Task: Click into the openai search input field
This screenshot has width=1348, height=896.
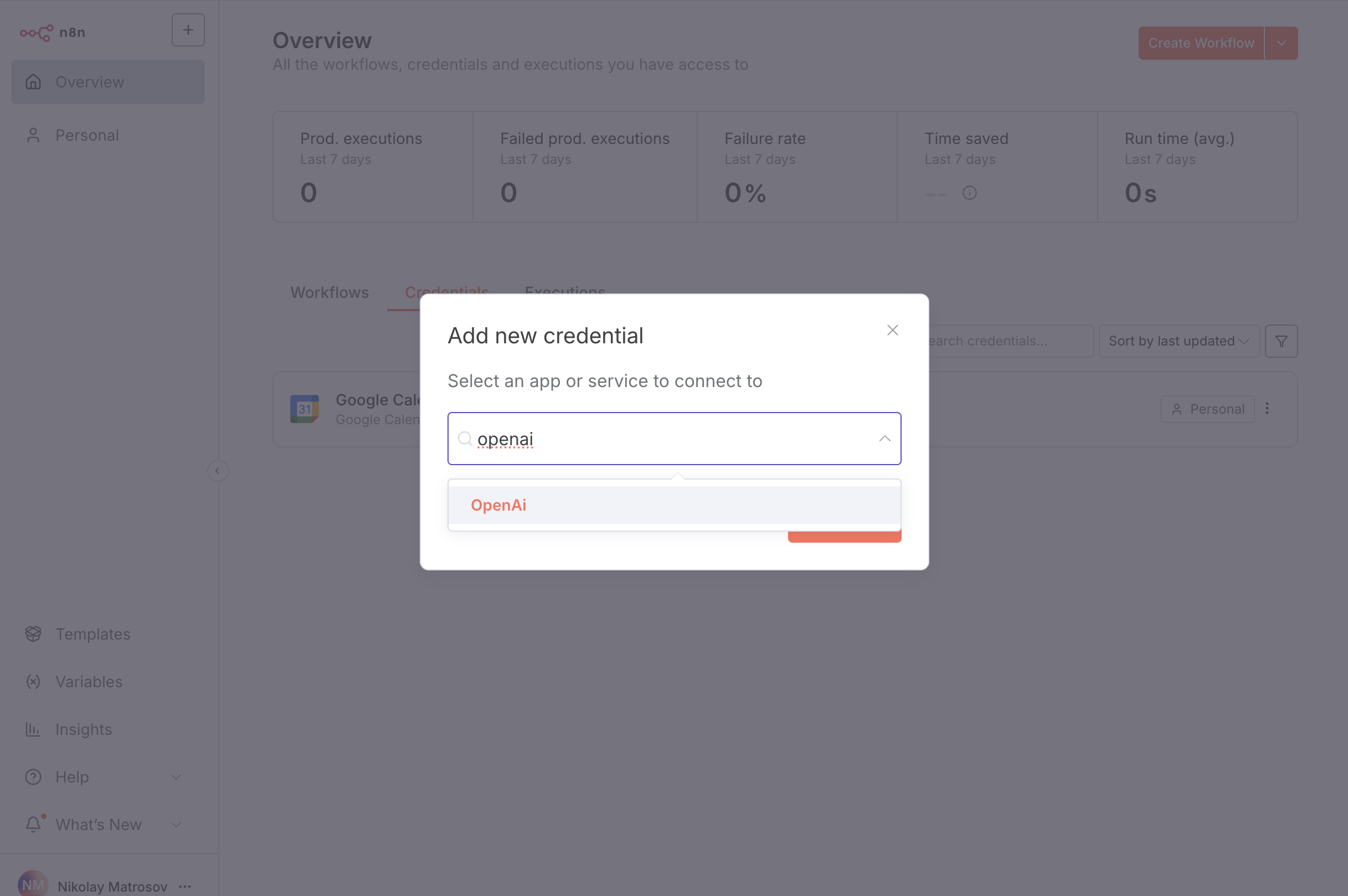Action: tap(675, 439)
